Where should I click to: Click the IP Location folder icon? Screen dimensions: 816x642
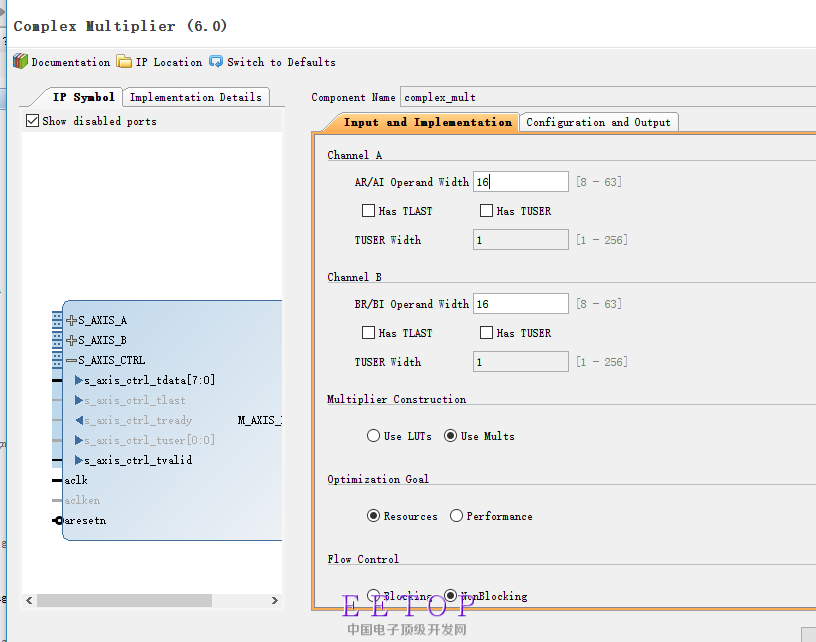point(124,62)
